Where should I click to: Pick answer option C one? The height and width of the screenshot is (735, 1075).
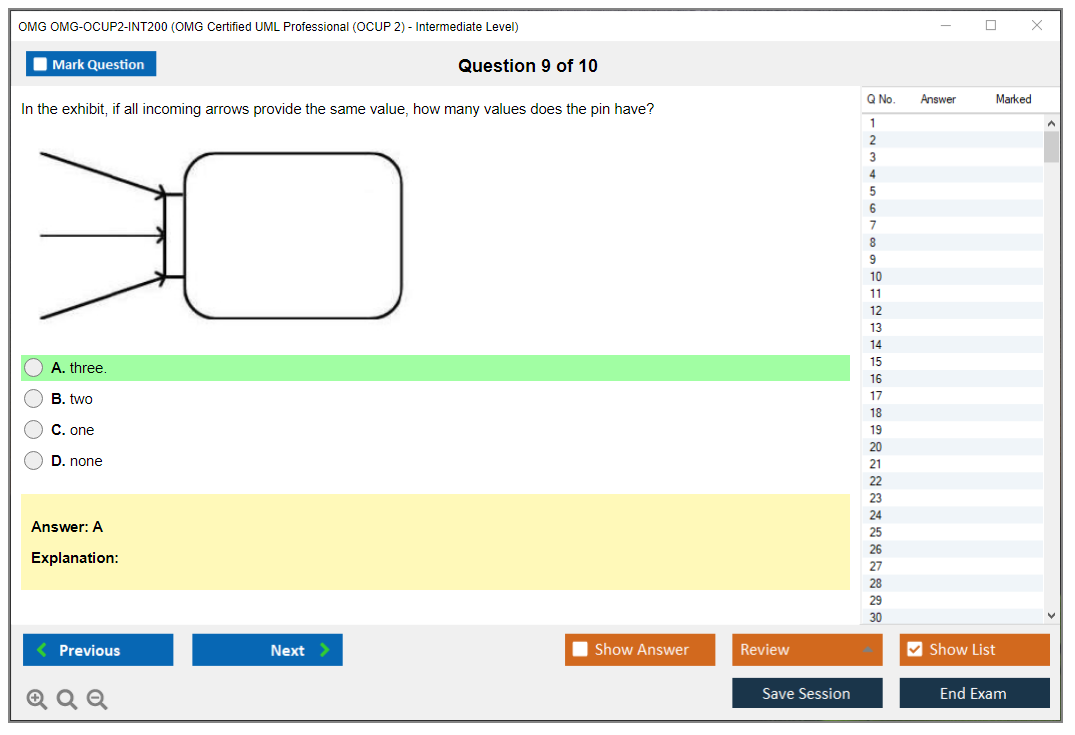[34, 430]
